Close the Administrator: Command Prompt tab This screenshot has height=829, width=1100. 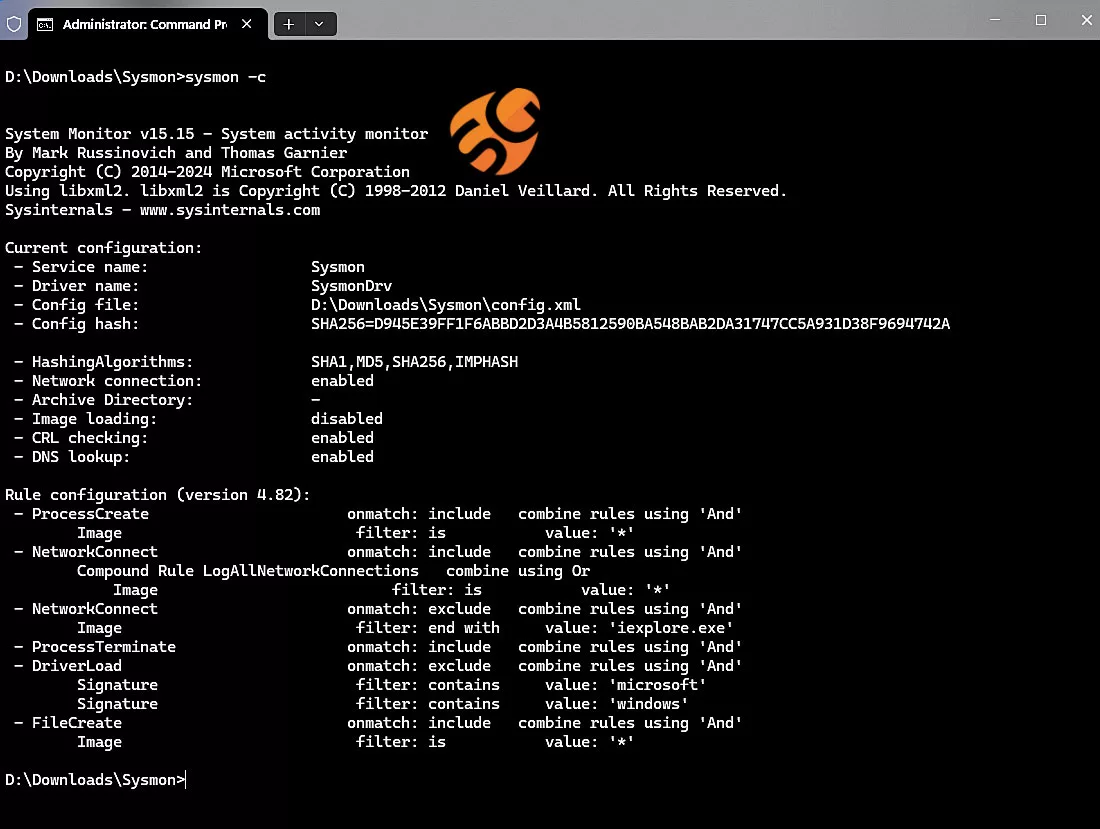(246, 24)
